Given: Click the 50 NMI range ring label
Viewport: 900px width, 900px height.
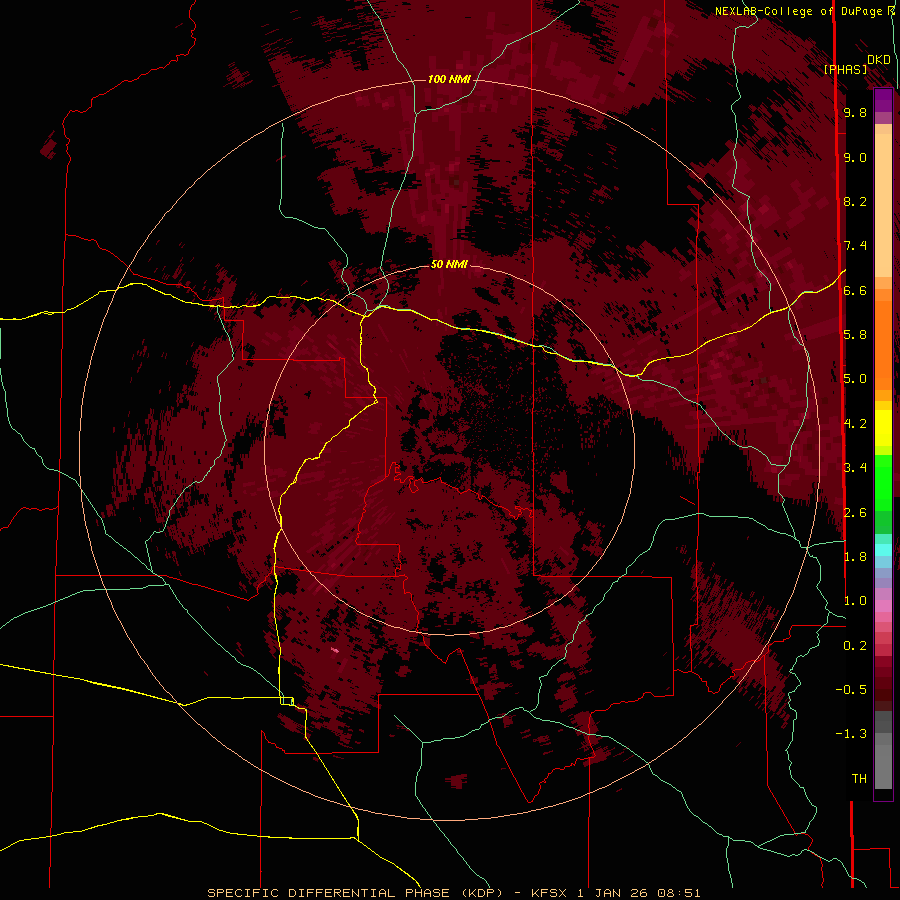Looking at the screenshot, I should pyautogui.click(x=449, y=264).
